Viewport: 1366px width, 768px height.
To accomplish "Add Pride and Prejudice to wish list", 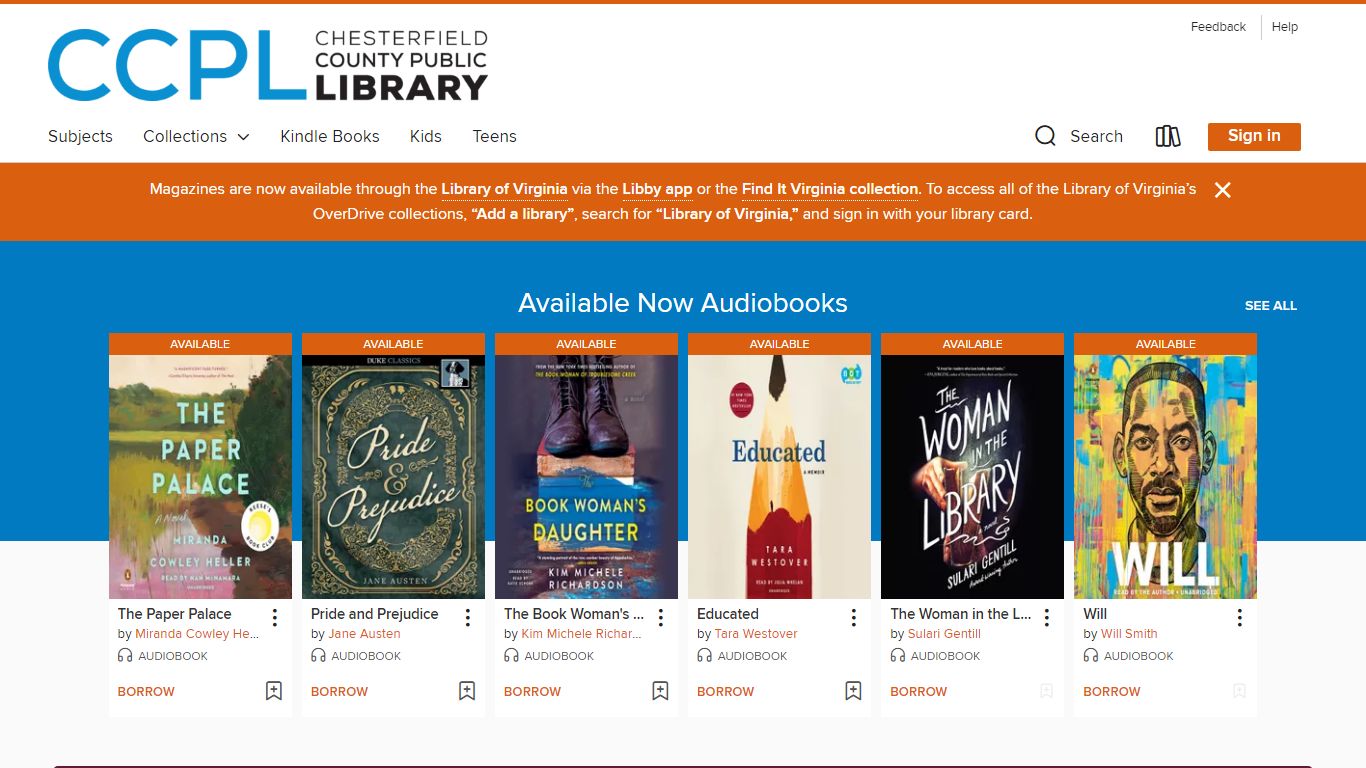I will click(467, 691).
